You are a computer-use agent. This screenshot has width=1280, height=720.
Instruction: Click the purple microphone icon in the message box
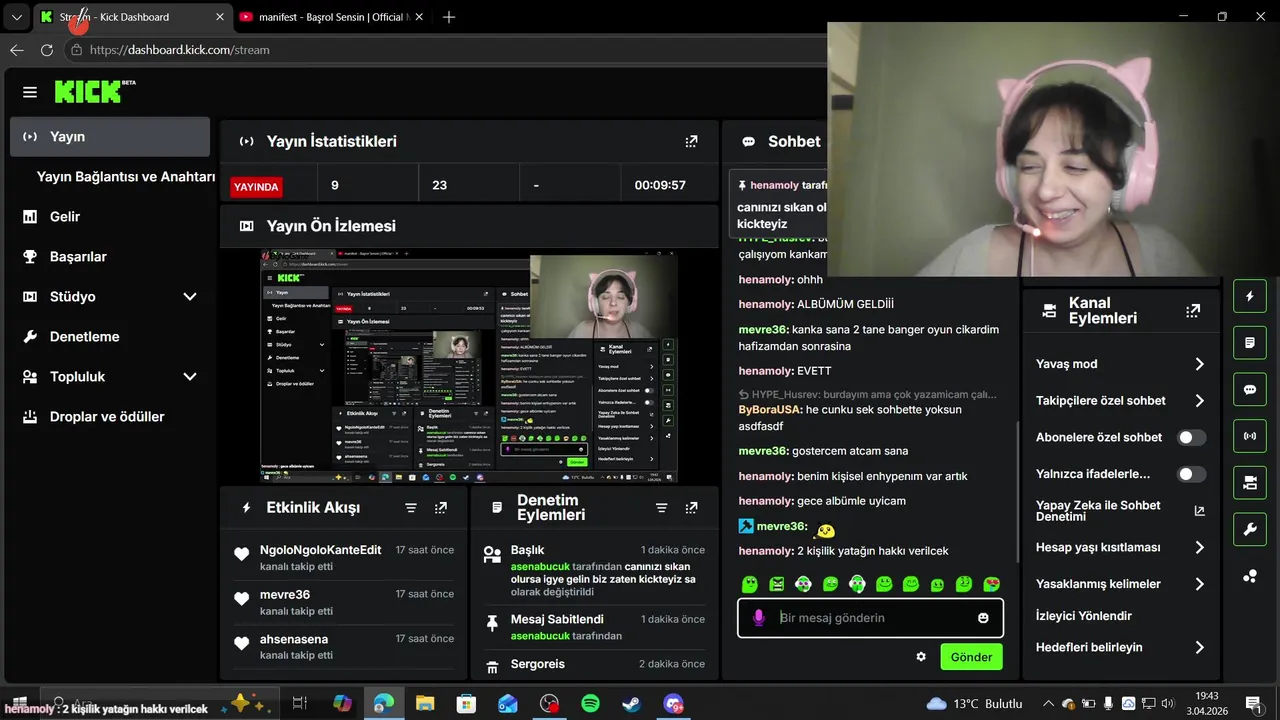(759, 618)
